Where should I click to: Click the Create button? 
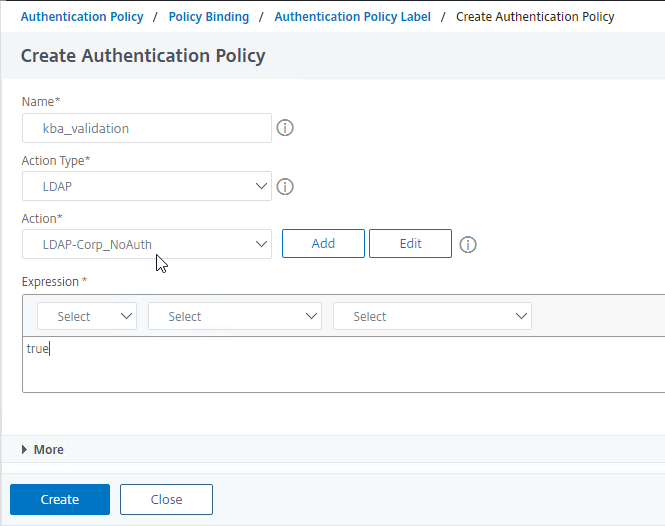click(60, 499)
